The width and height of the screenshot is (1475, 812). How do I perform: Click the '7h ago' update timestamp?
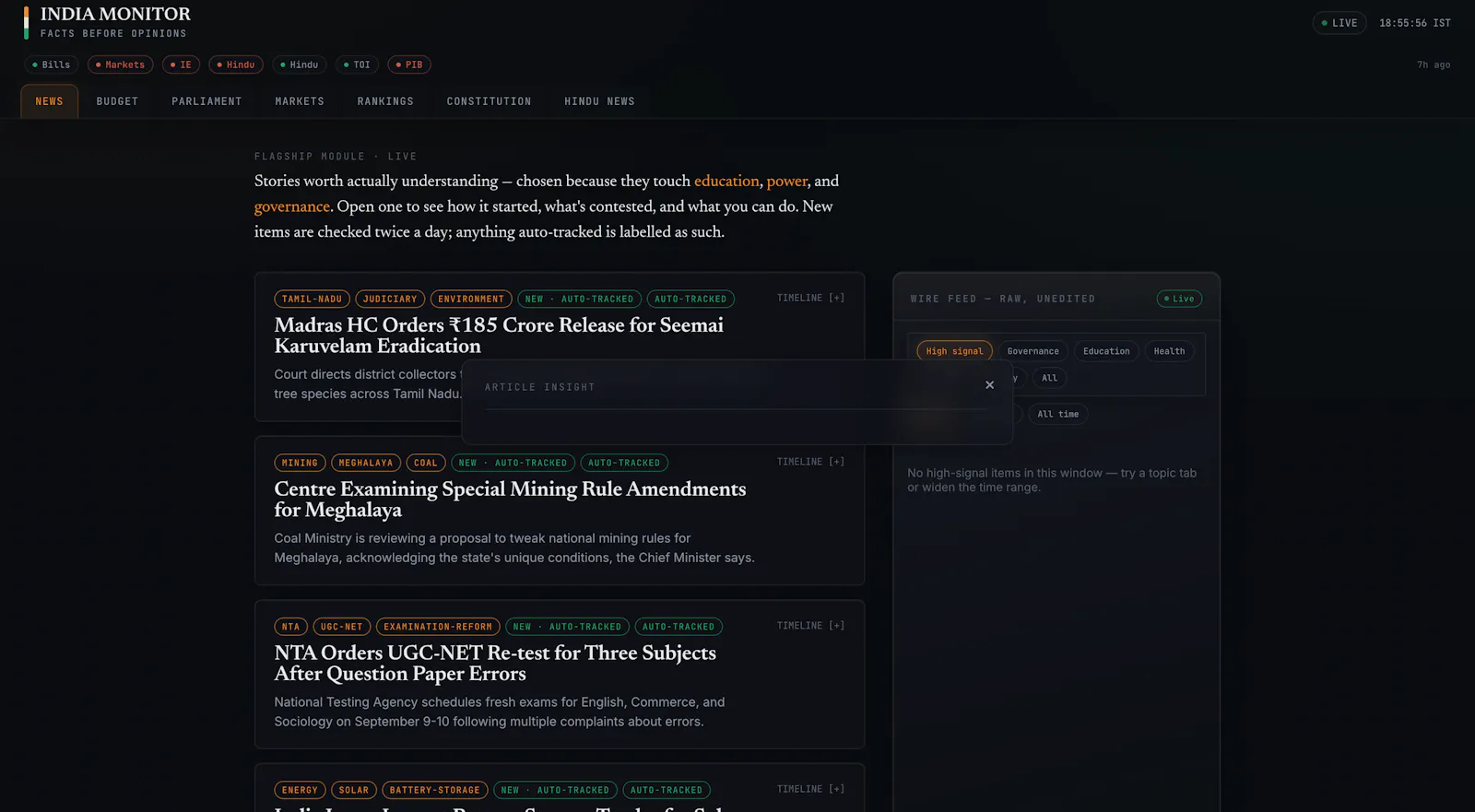(x=1434, y=65)
